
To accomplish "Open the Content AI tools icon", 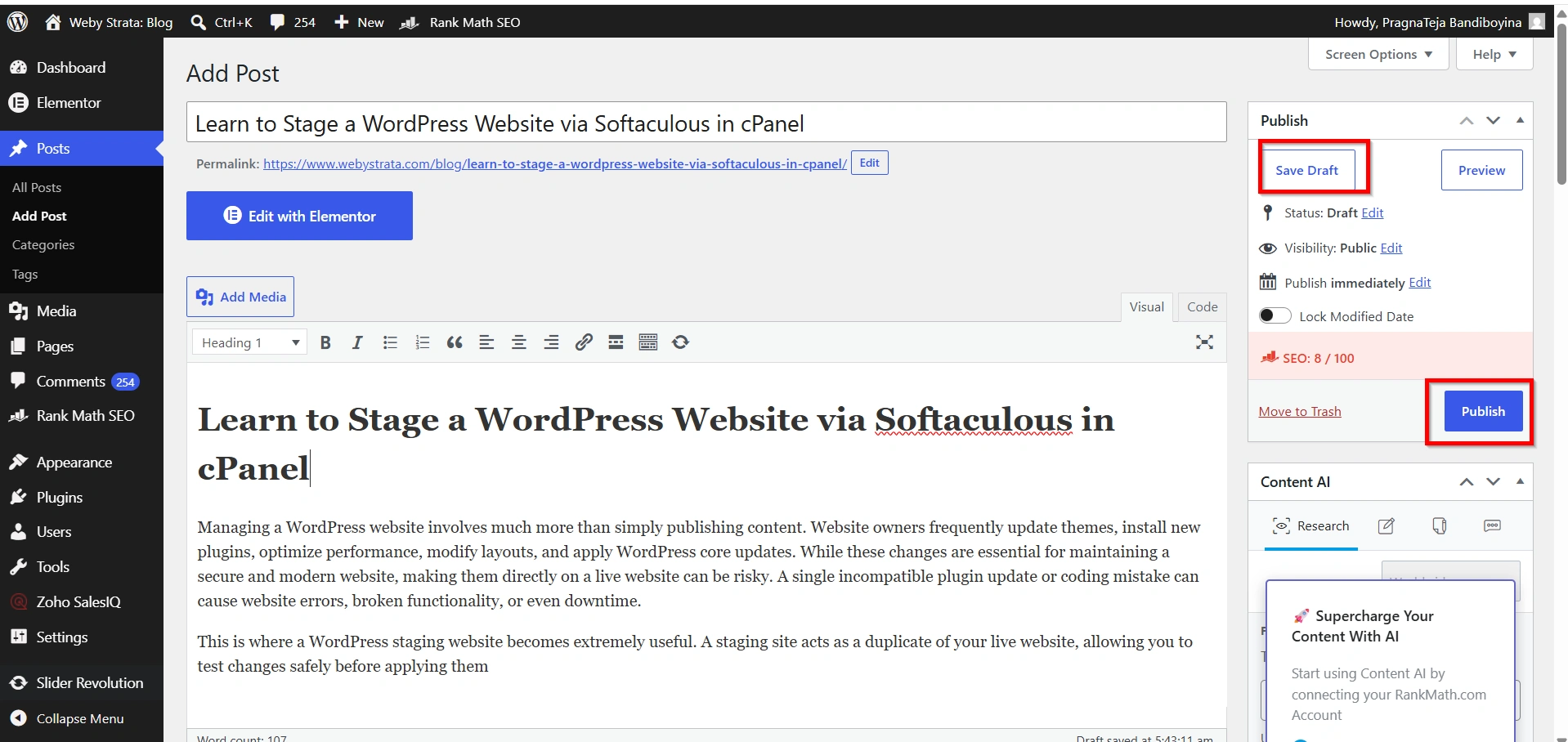I will (1440, 526).
